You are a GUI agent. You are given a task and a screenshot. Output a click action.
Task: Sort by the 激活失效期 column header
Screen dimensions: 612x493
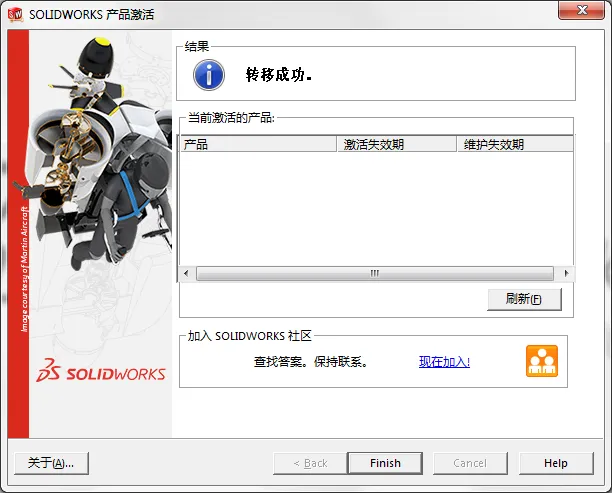397,144
